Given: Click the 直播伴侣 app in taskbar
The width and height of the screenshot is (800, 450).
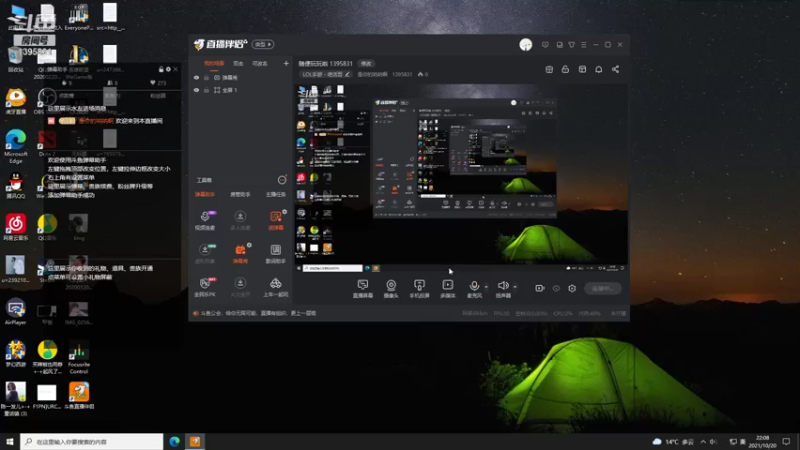Looking at the screenshot, I should pos(195,441).
